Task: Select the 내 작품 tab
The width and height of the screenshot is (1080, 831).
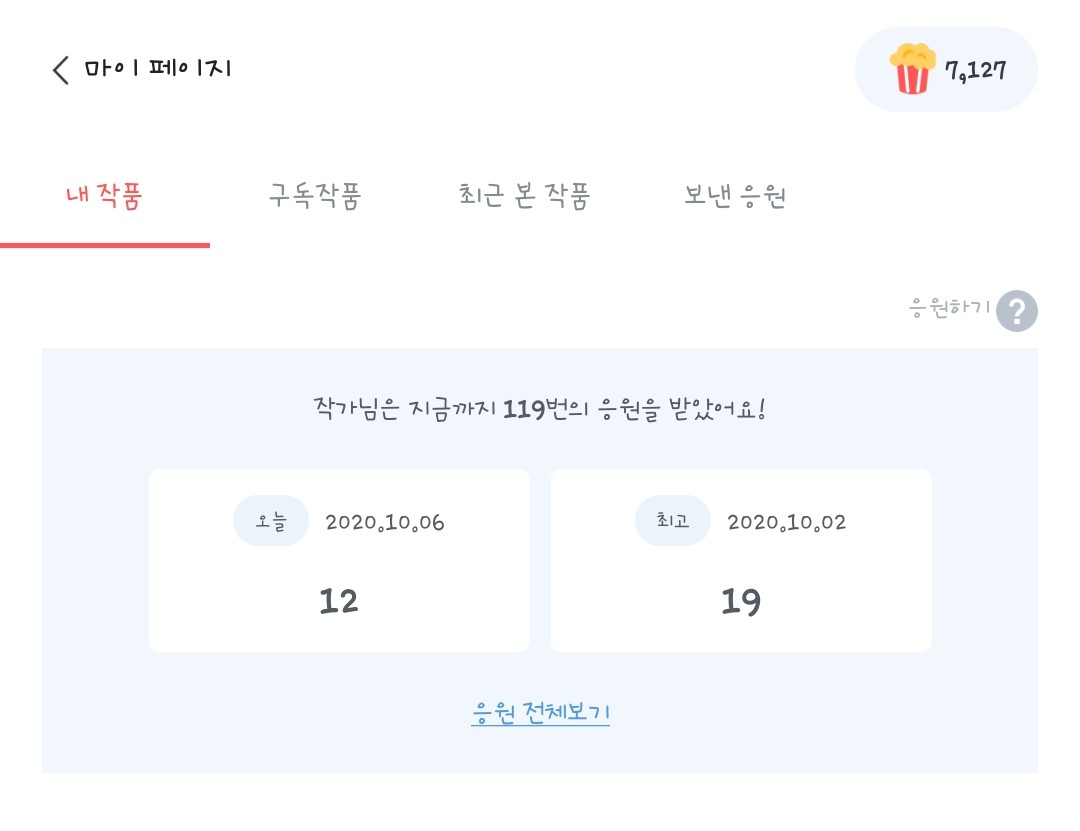Action: point(104,196)
